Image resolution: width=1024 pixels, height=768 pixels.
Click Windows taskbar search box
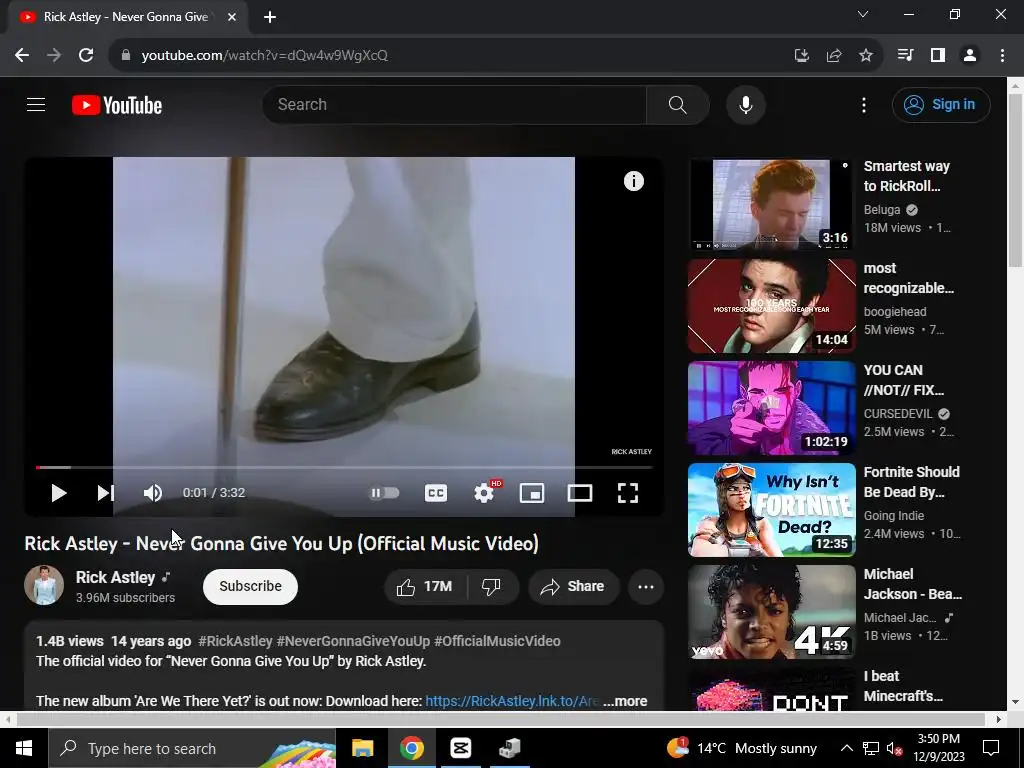[192, 748]
